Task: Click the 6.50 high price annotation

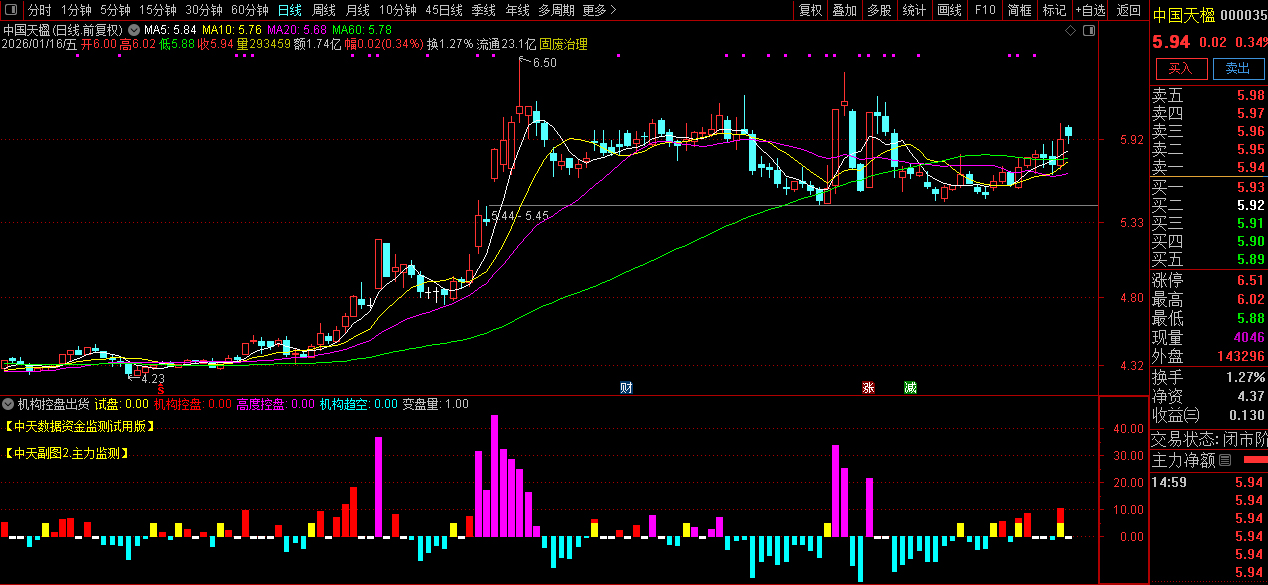Action: tap(544, 63)
